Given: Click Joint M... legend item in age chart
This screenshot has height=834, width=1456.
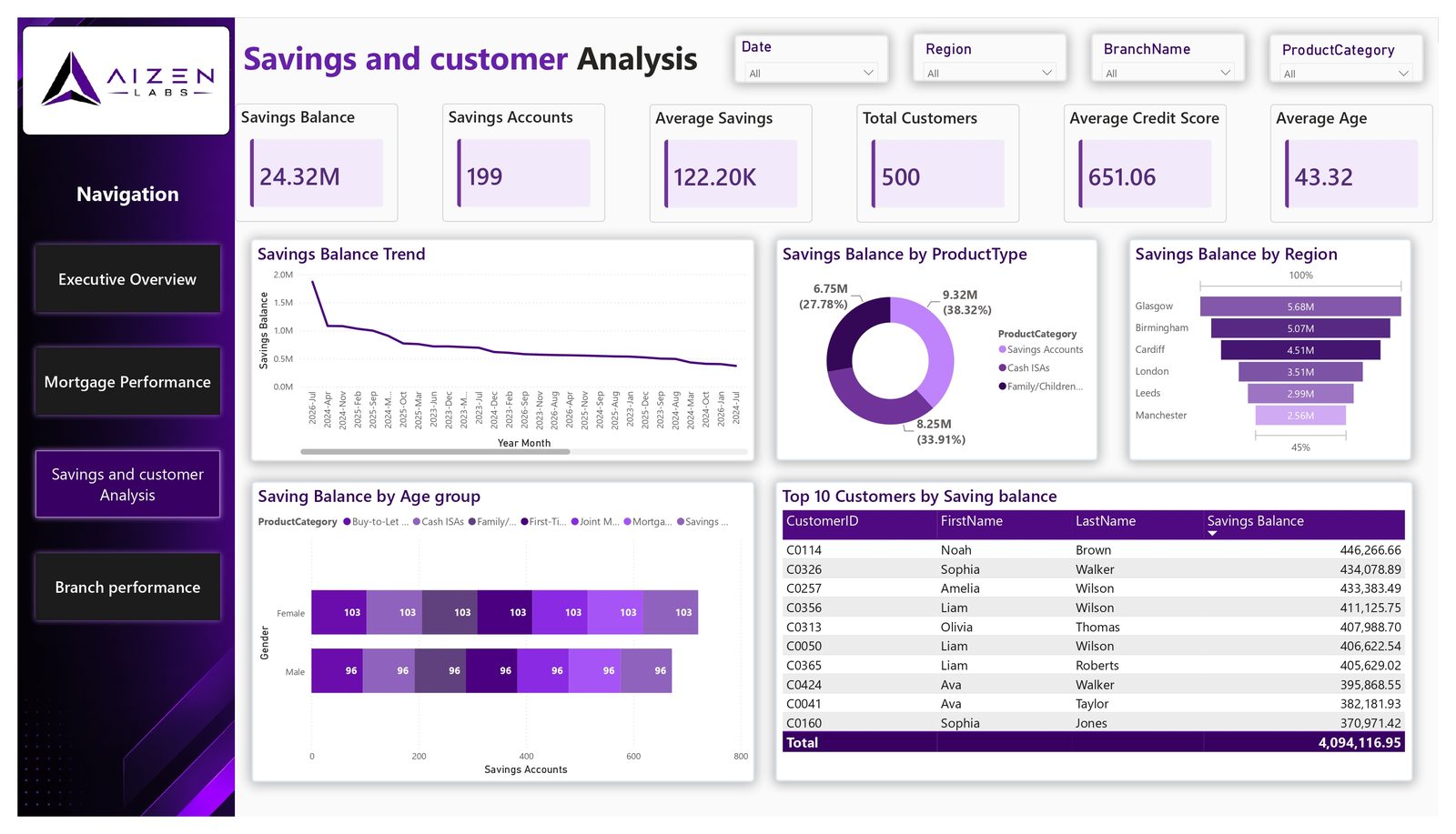Looking at the screenshot, I should 595,522.
